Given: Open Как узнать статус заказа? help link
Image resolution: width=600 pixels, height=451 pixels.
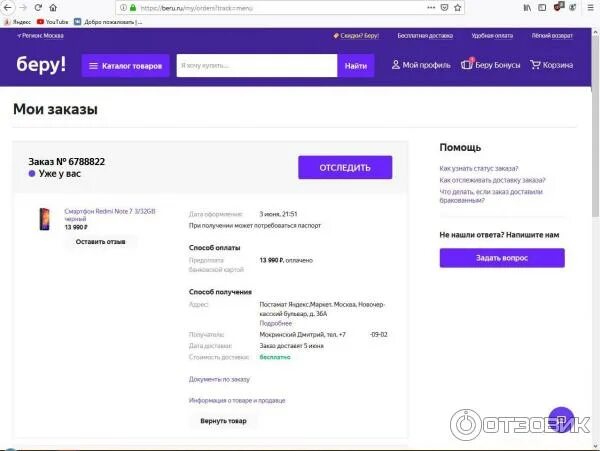Looking at the screenshot, I should click(479, 168).
